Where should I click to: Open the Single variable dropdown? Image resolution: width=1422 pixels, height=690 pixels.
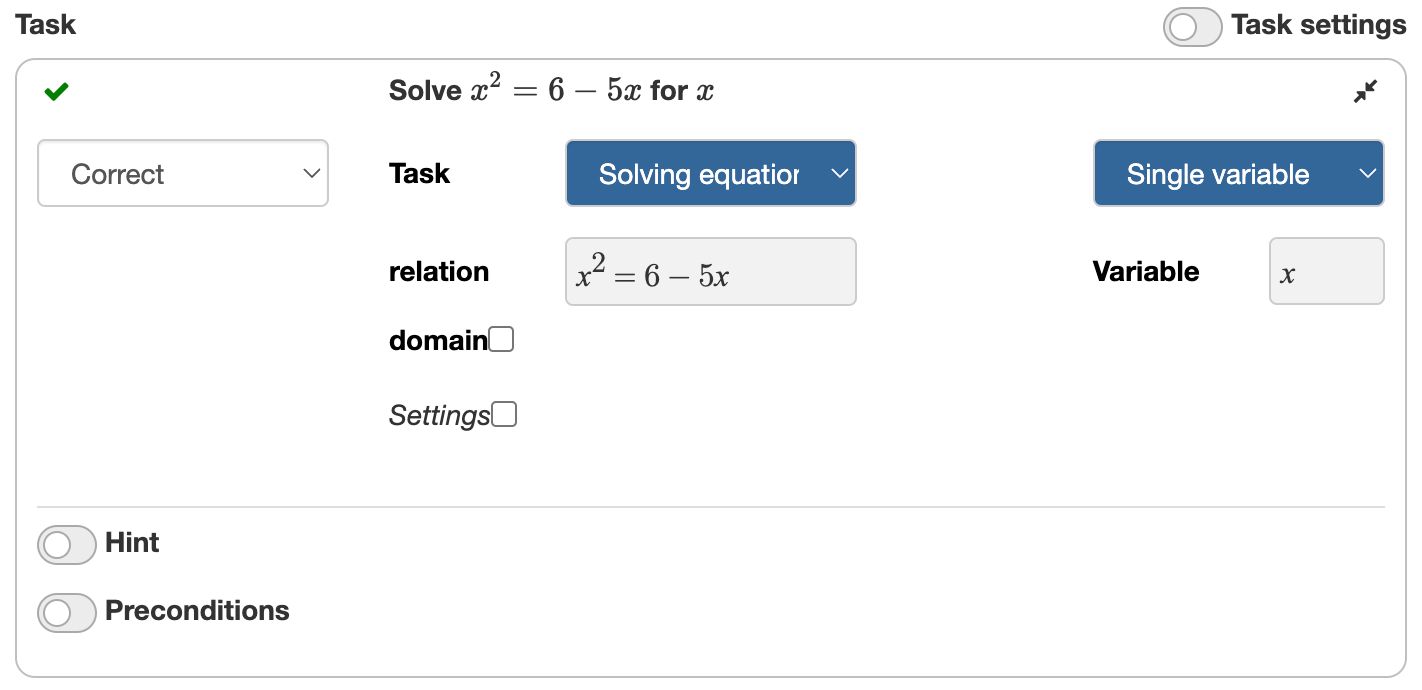(x=1238, y=173)
